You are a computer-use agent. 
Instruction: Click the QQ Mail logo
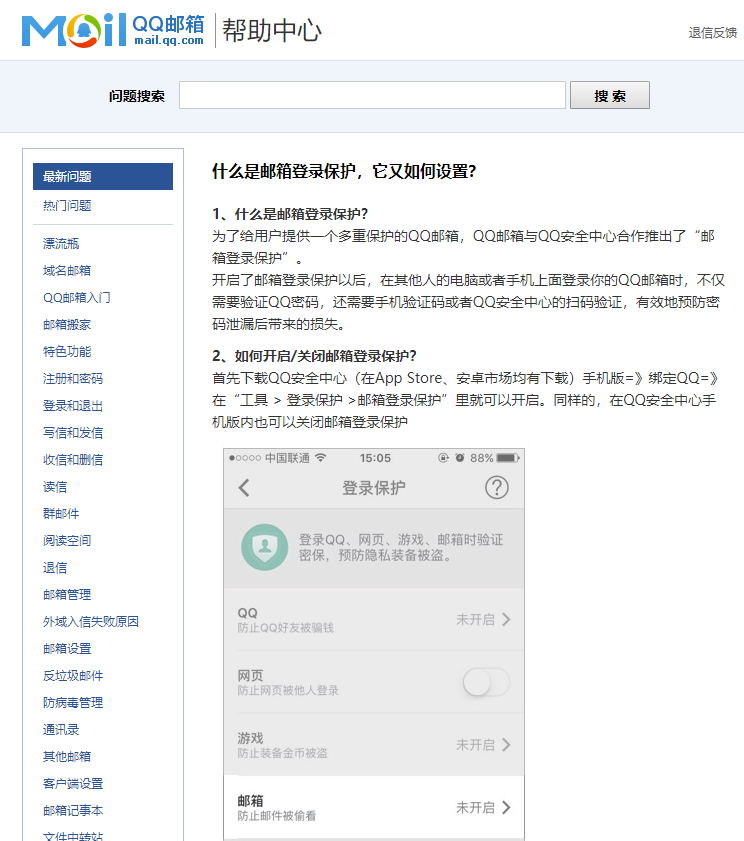pyautogui.click(x=113, y=30)
